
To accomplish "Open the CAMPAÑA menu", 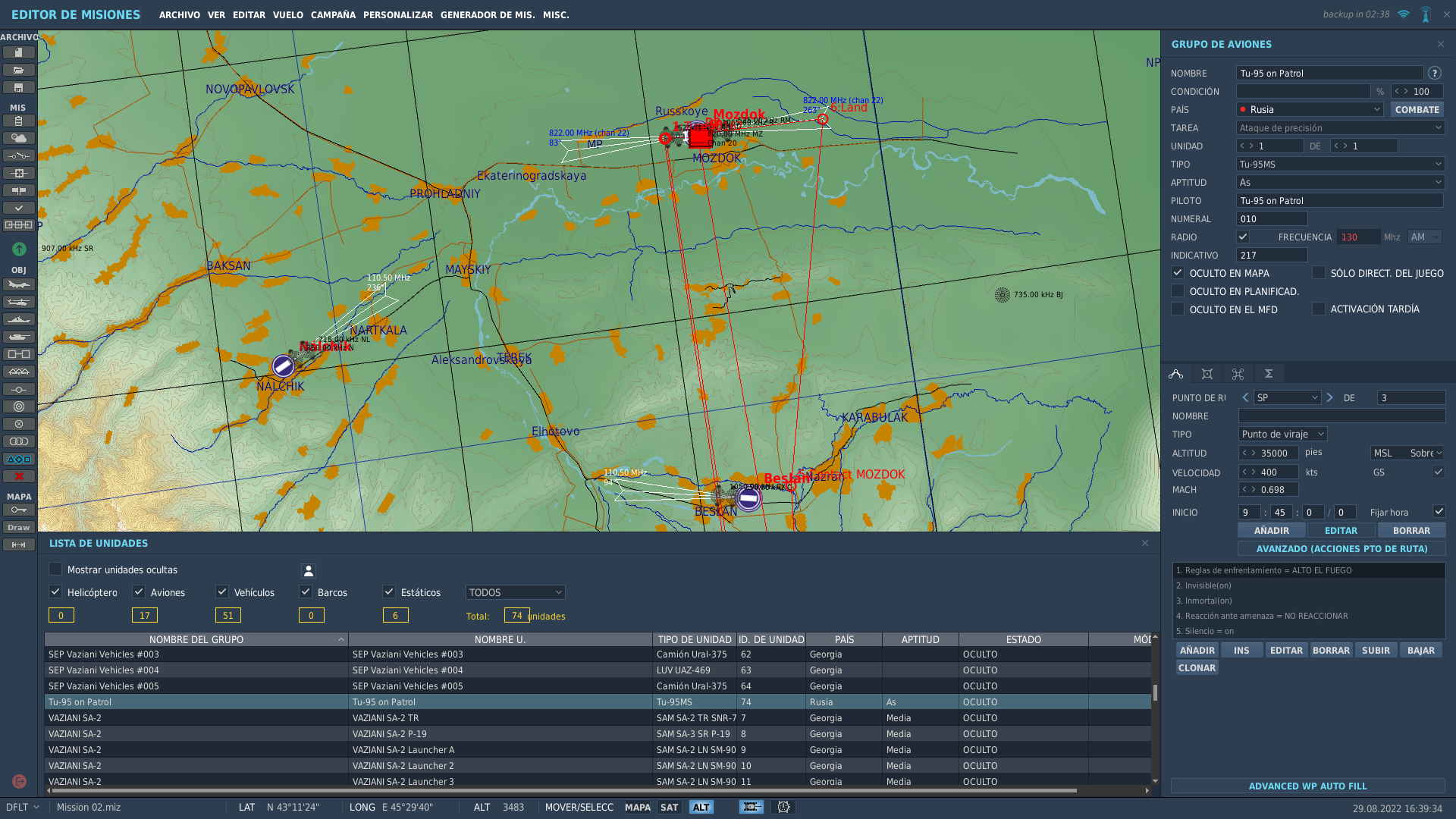I will [333, 14].
